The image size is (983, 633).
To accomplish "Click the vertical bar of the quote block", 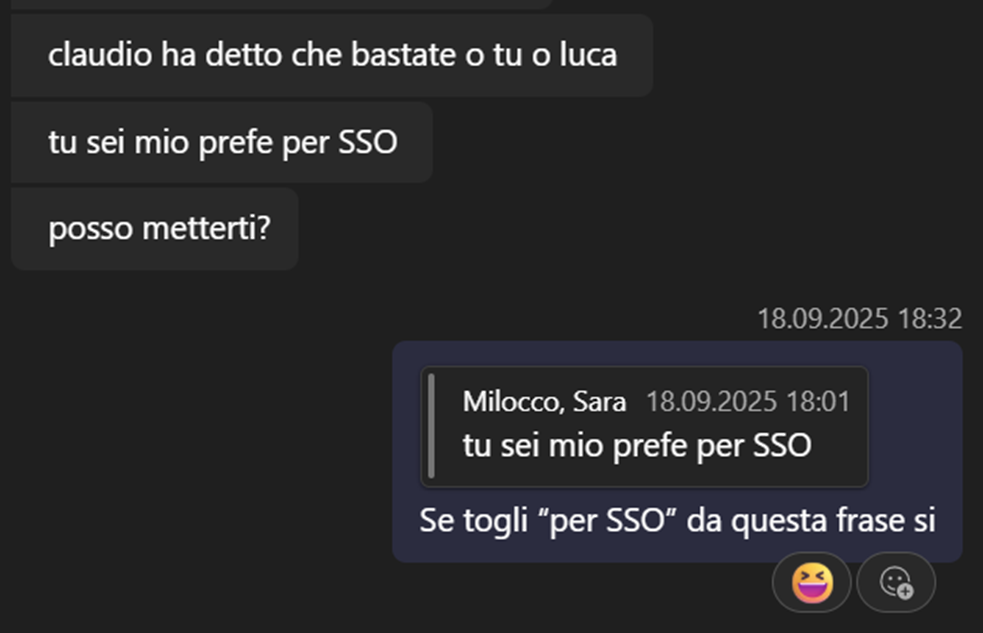I will [x=431, y=427].
